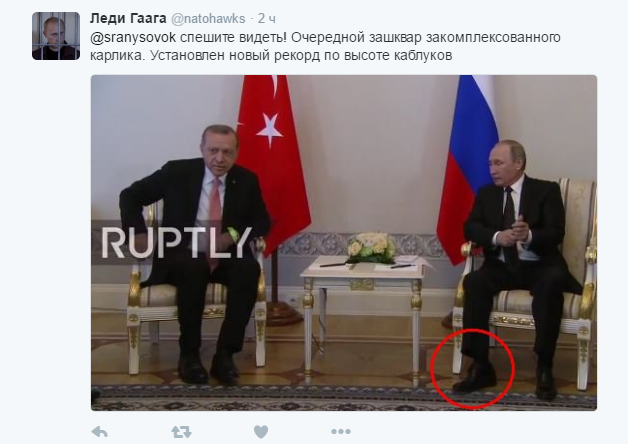Retweet this post using the retweet icon
The image size is (628, 444).
pos(181,432)
